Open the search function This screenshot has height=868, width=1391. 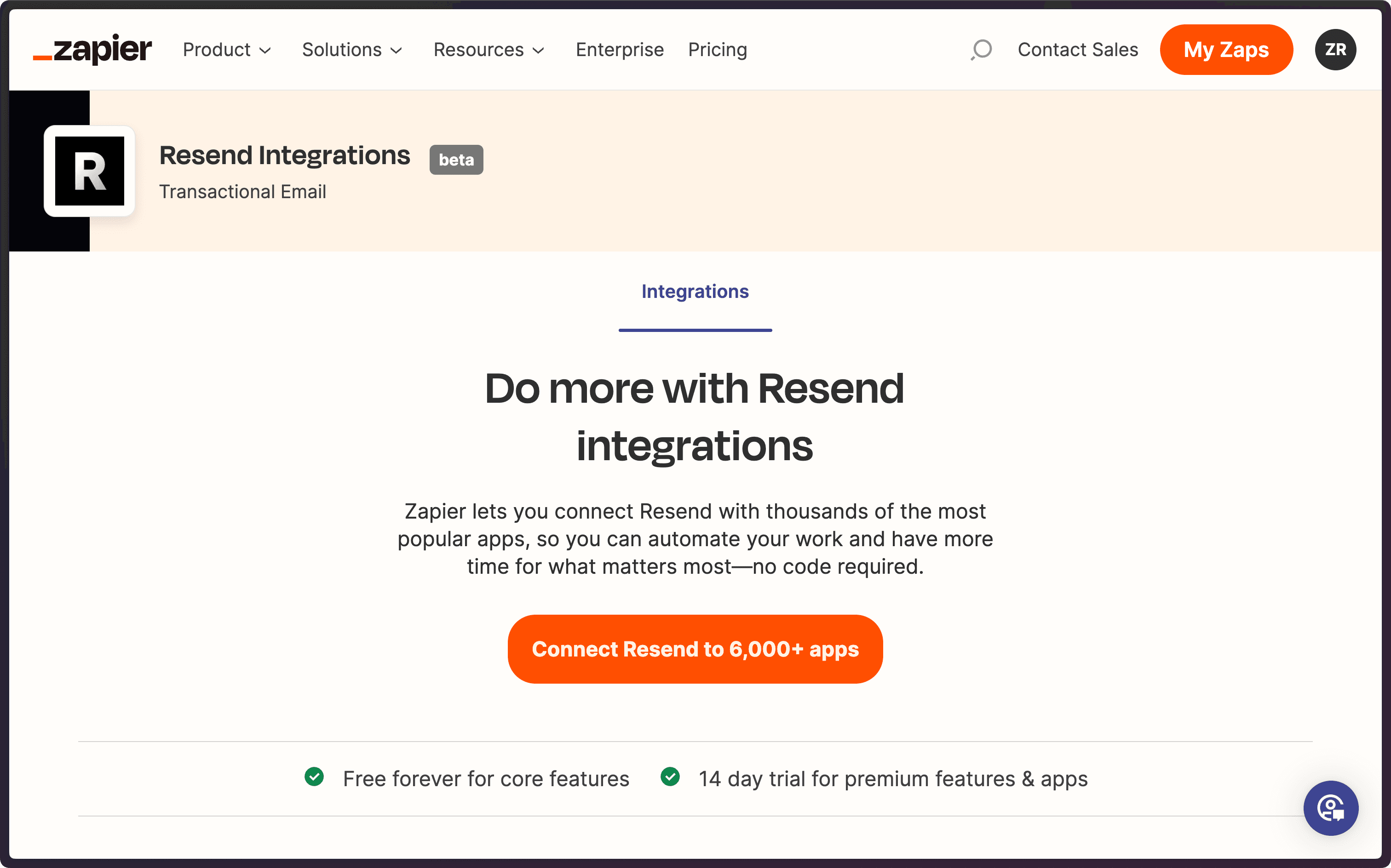point(981,49)
